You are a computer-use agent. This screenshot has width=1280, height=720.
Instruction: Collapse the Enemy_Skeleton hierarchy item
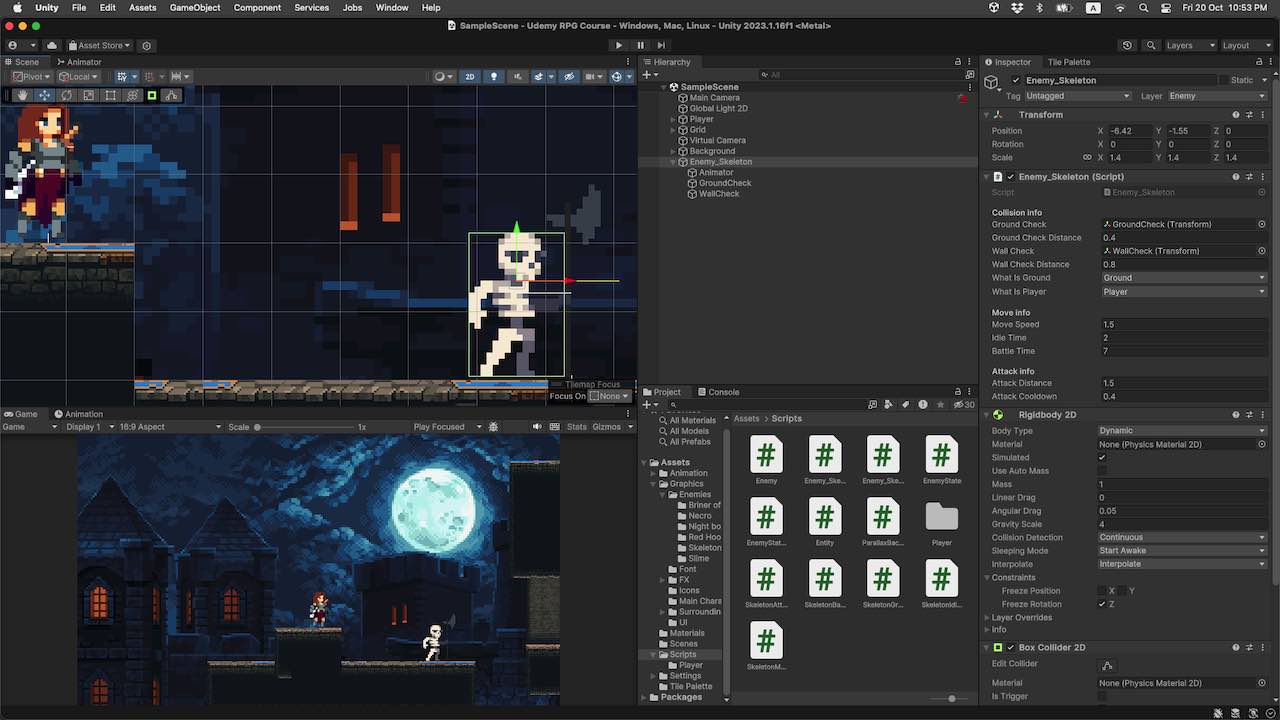673,162
